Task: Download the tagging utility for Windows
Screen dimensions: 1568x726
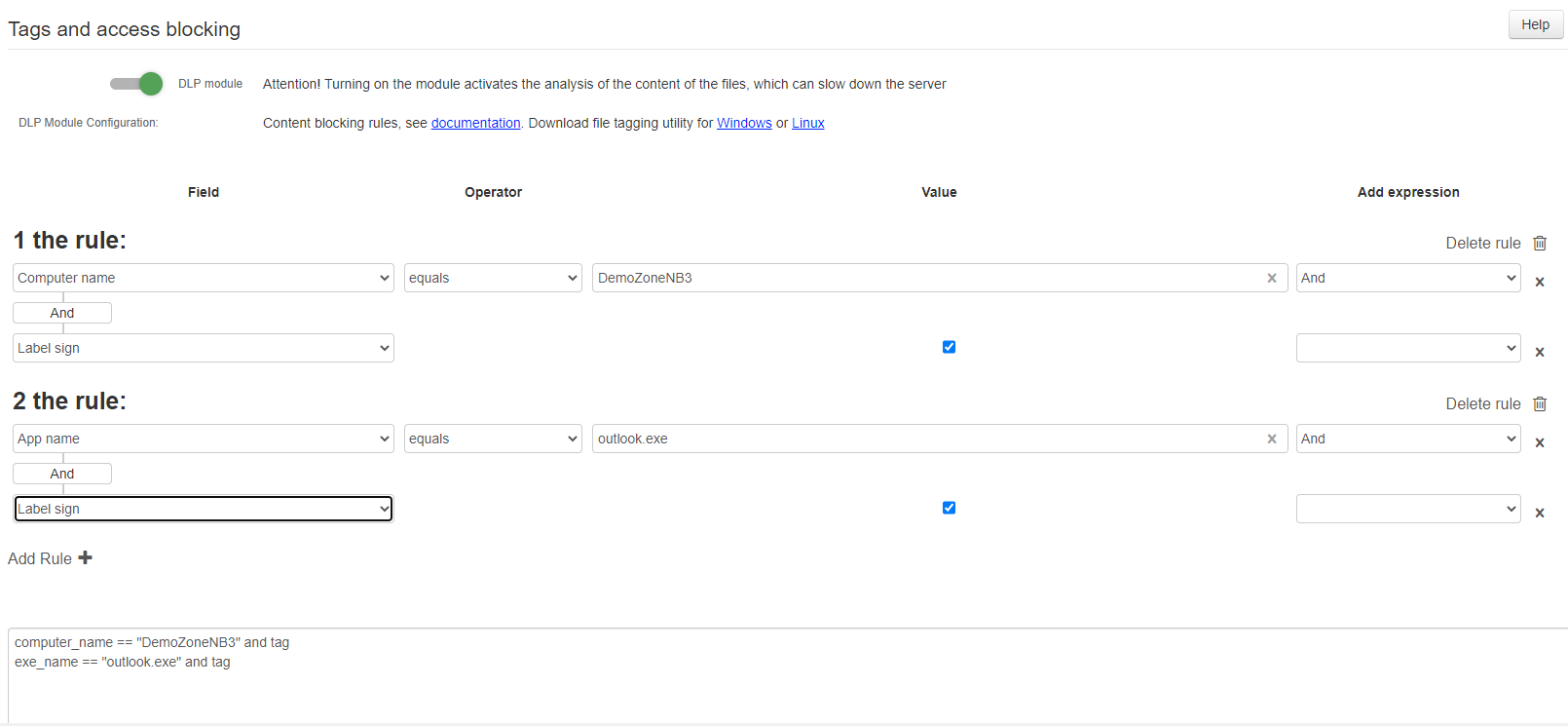Action: (x=744, y=123)
